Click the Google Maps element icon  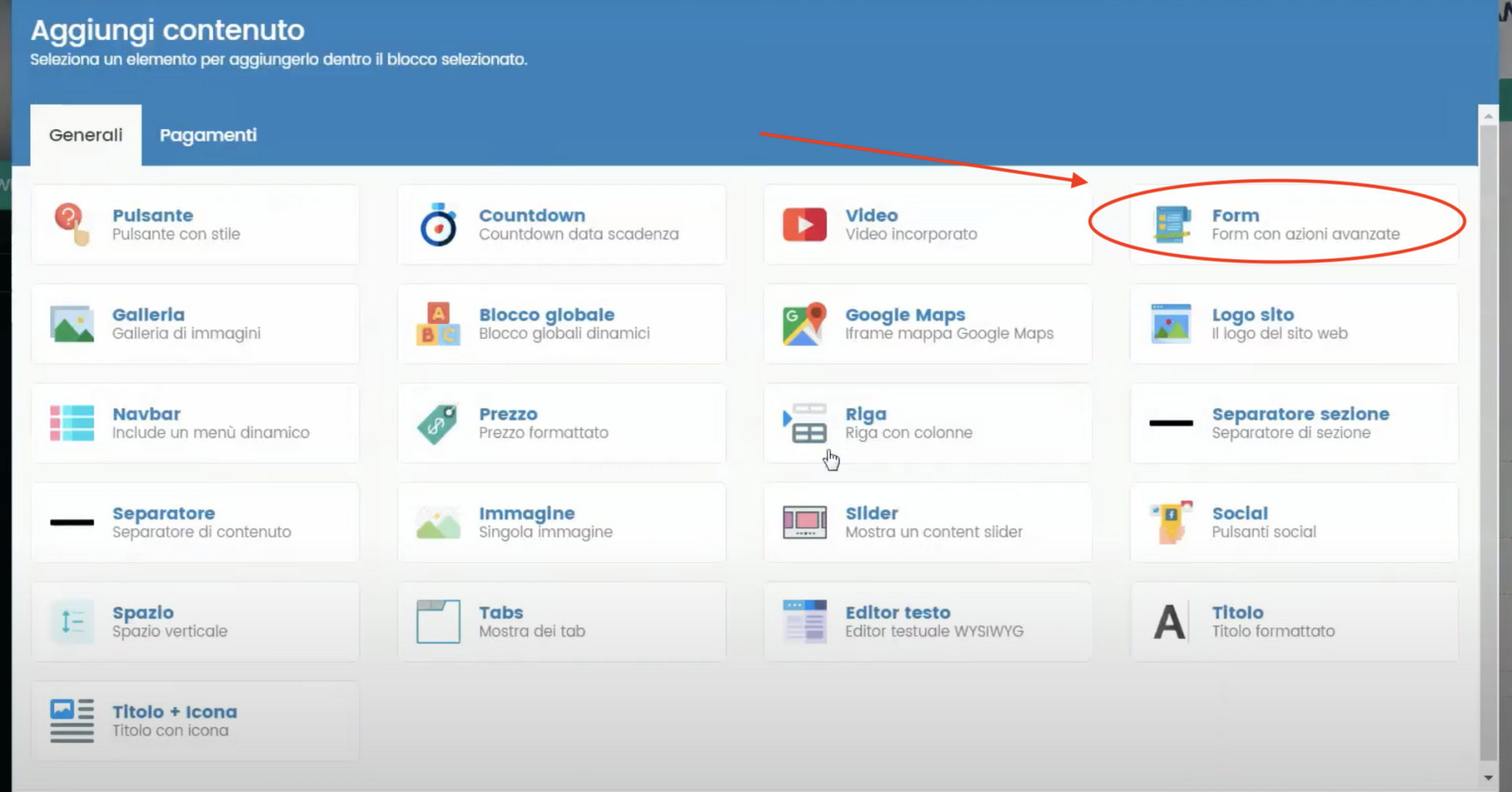(x=804, y=324)
